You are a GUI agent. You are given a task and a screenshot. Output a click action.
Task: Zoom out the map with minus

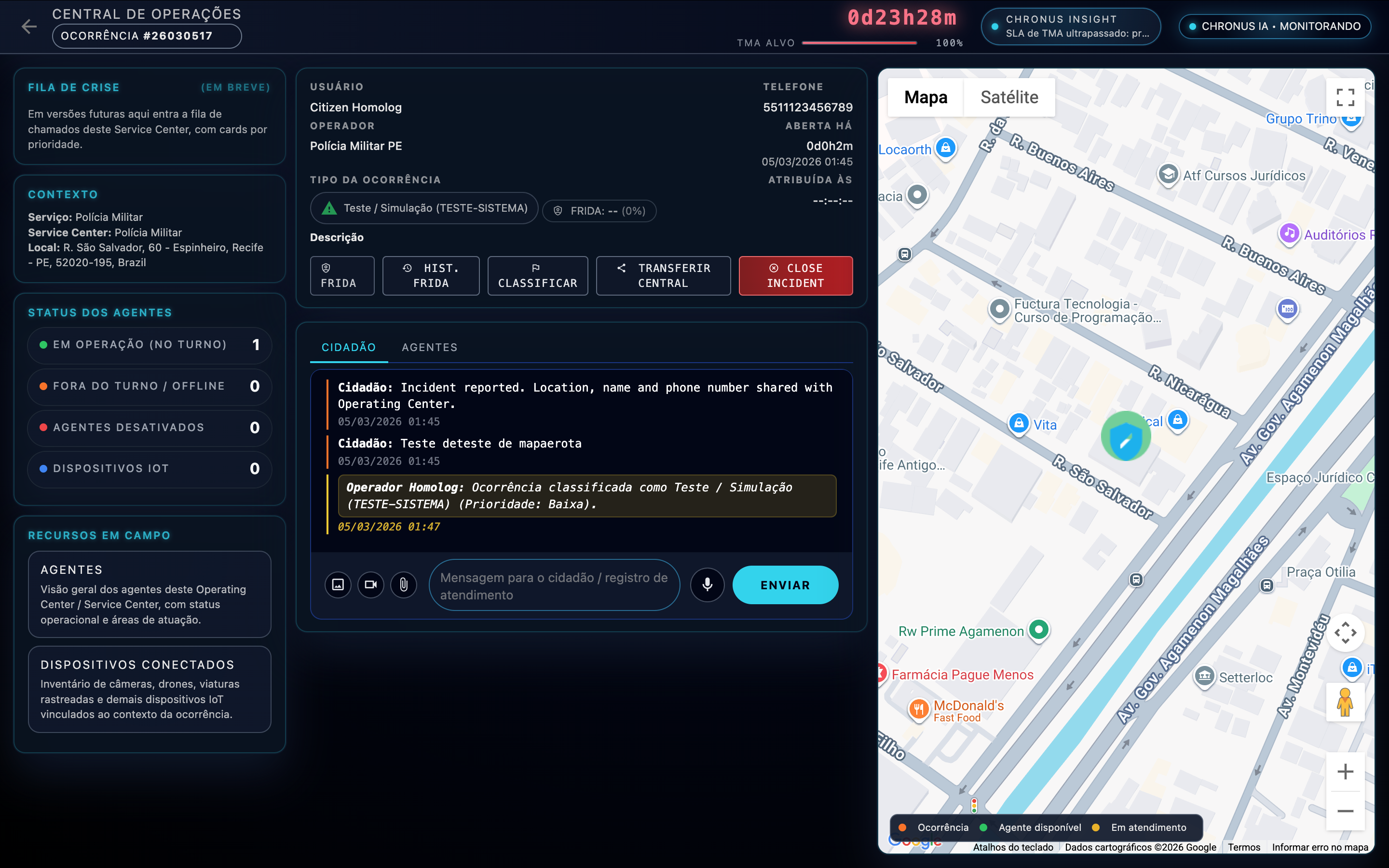tap(1345, 811)
